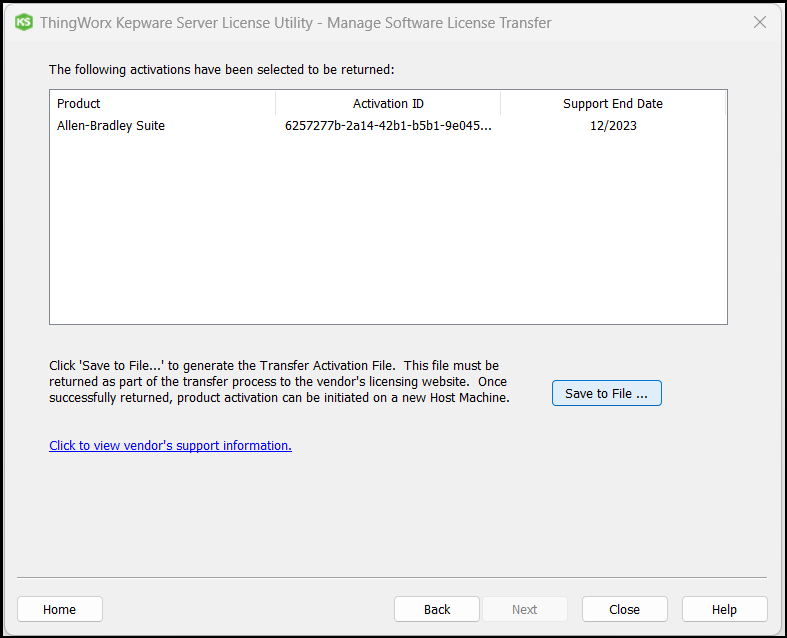Image resolution: width=787 pixels, height=638 pixels.
Task: Go to Home in the wizard
Action: [60, 609]
